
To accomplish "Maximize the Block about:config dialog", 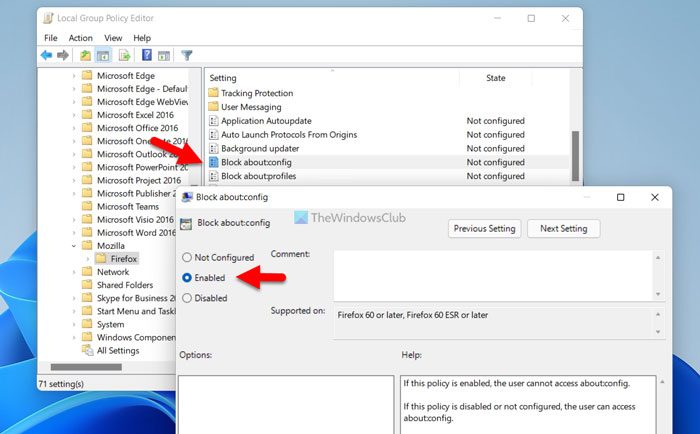I will point(621,197).
